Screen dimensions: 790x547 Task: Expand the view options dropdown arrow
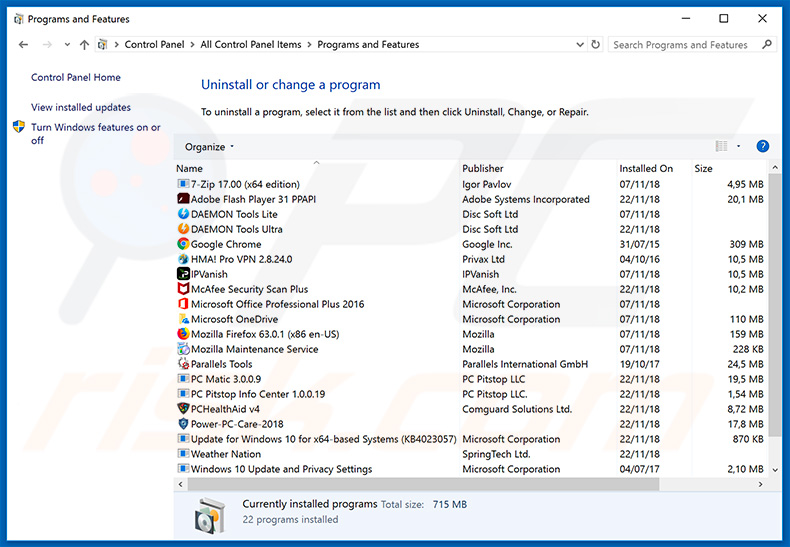pyautogui.click(x=739, y=147)
